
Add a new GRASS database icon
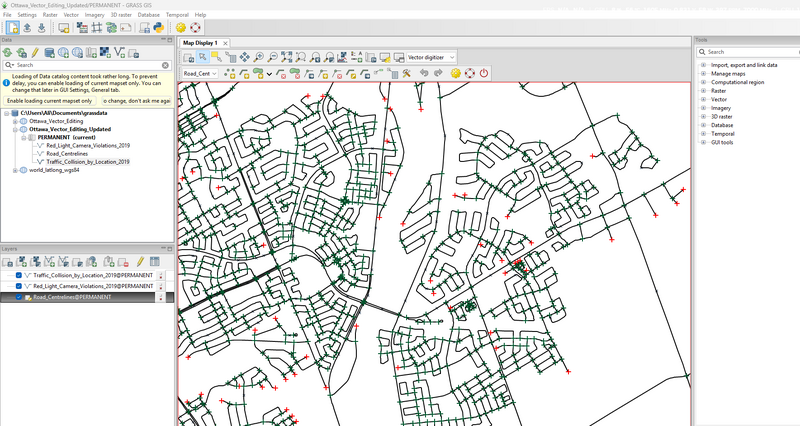[49, 52]
